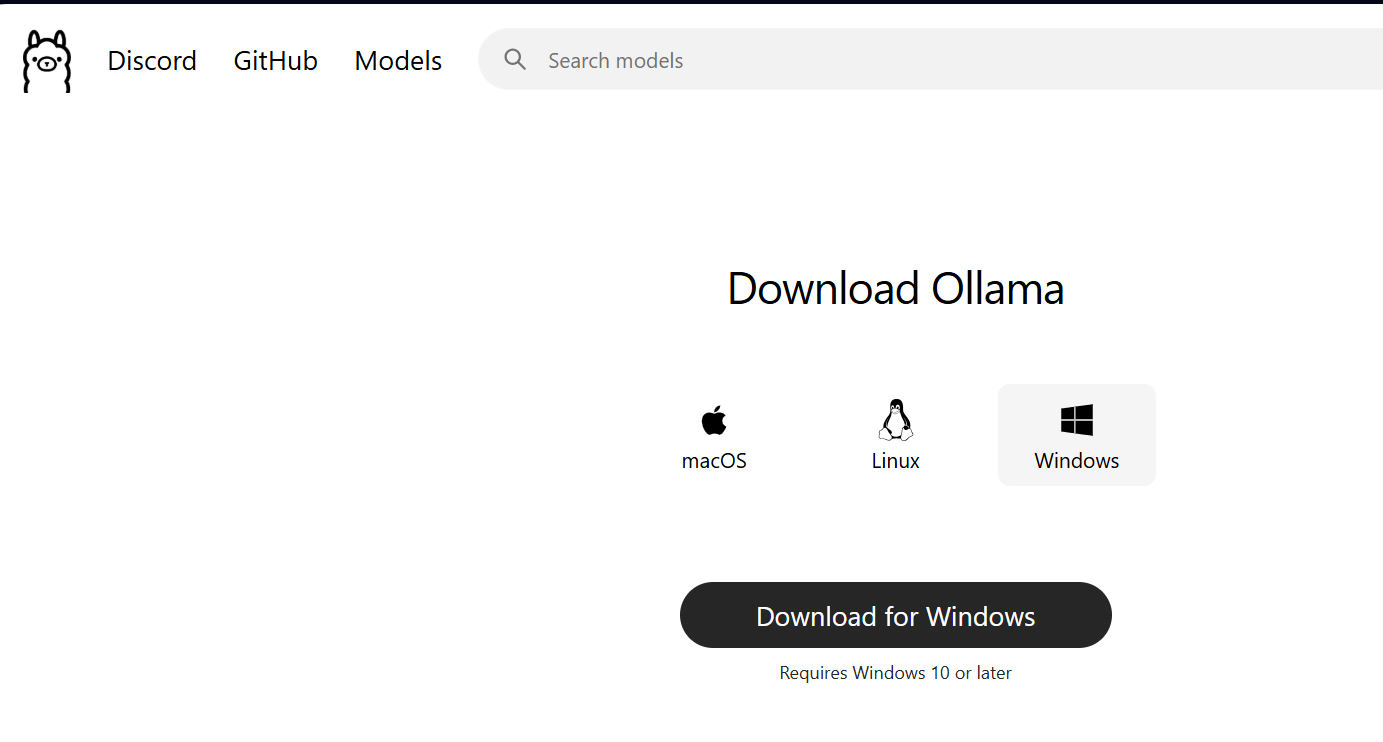
Task: Open the GitHub link in header
Action: click(x=275, y=61)
